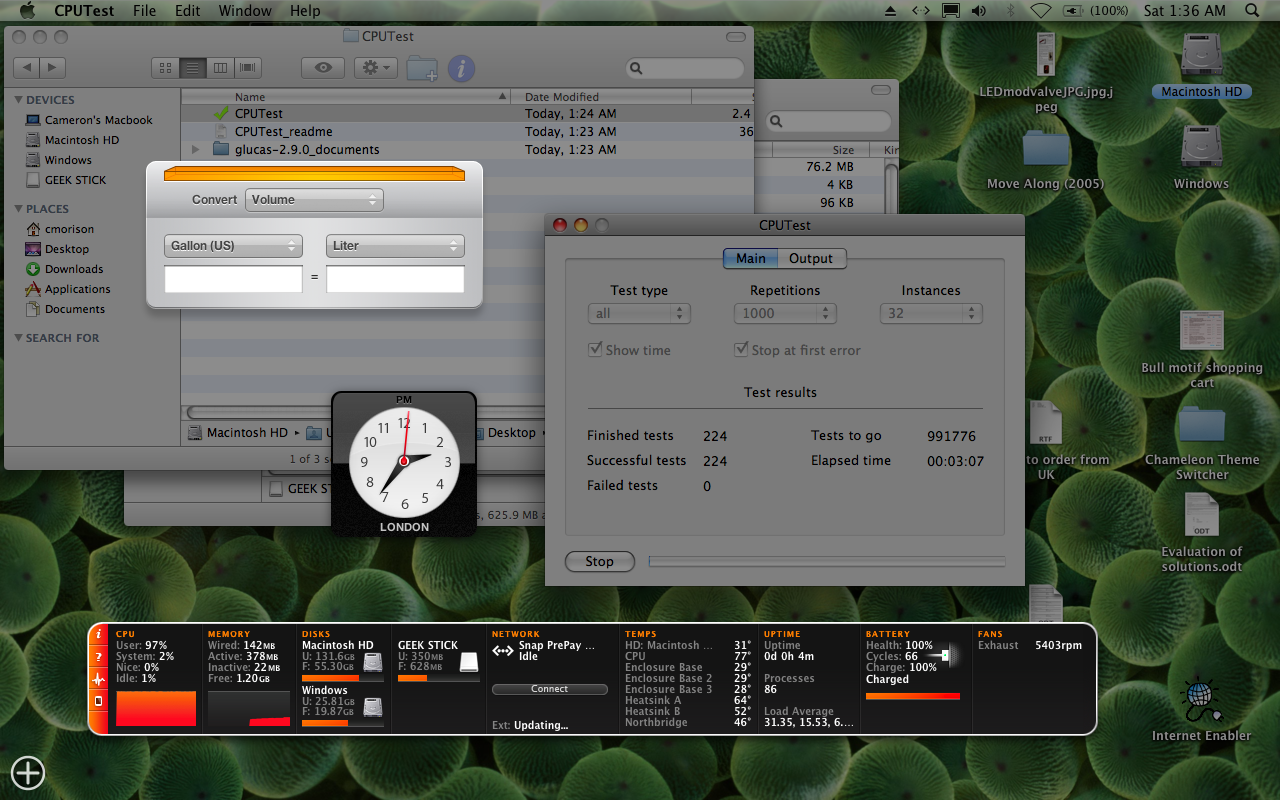Click the iStat activity pulse icon
This screenshot has height=800, width=1280.
pyautogui.click(x=98, y=679)
